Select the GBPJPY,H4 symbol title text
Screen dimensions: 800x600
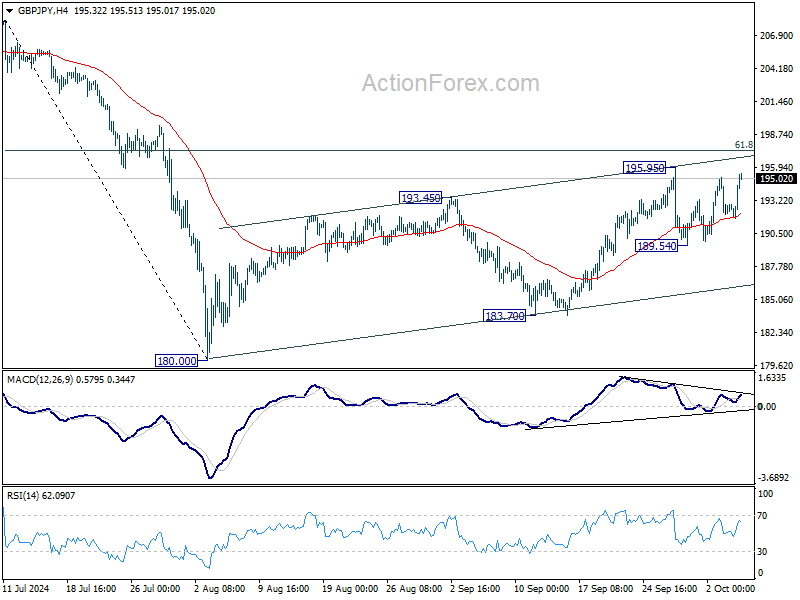(43, 11)
